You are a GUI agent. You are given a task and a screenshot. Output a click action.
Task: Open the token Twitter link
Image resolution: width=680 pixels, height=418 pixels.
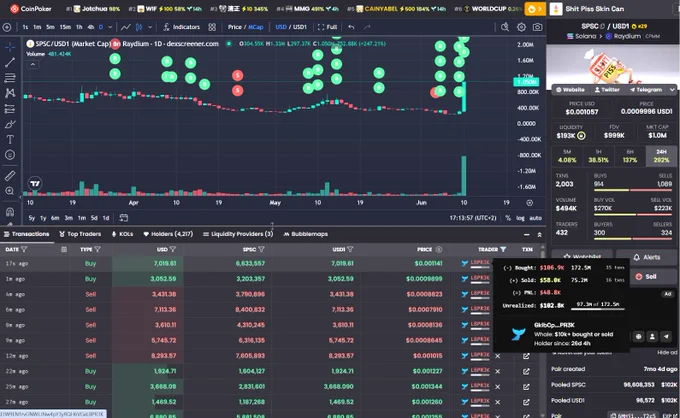pyautogui.click(x=607, y=90)
